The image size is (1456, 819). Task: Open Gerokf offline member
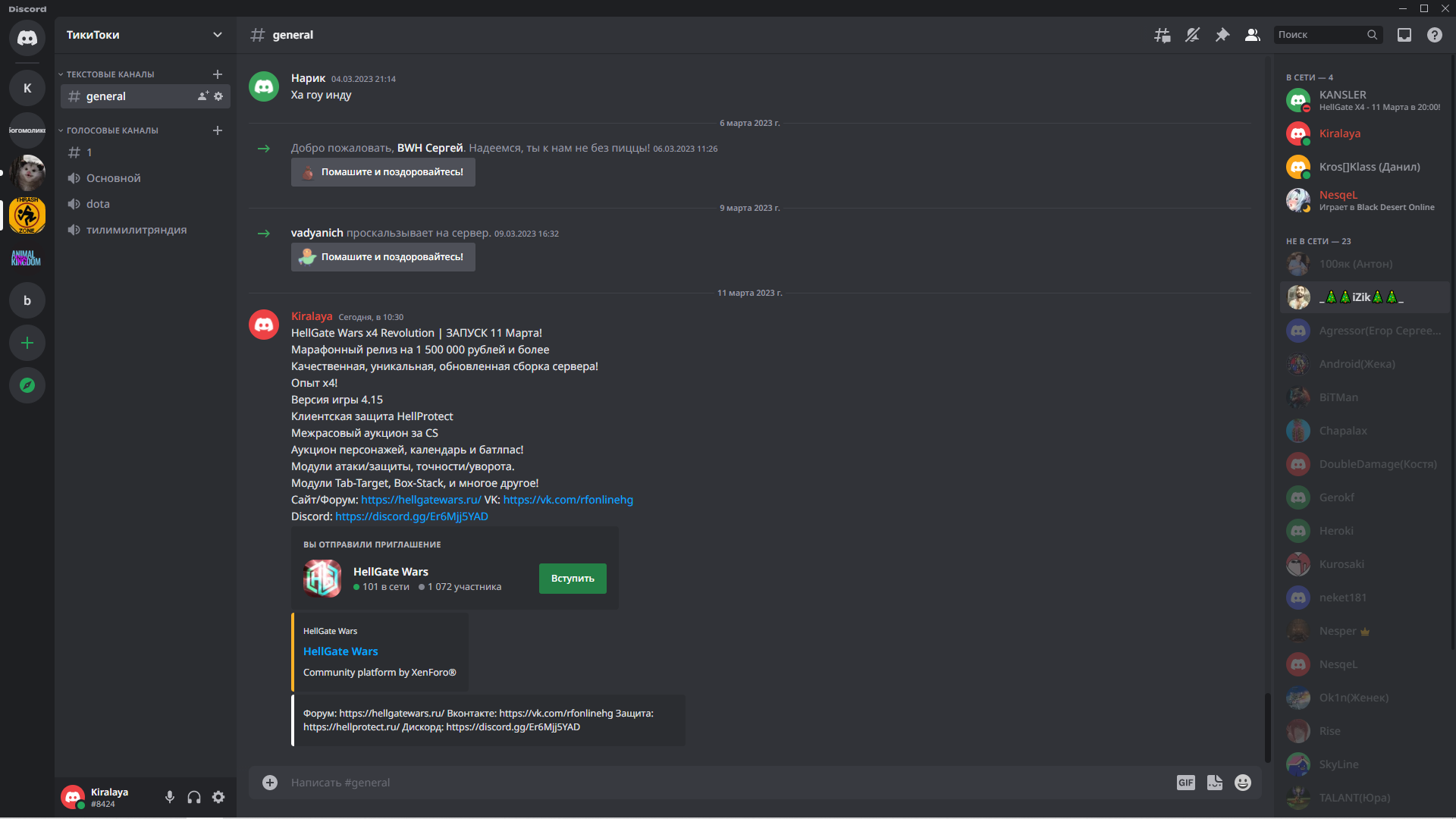point(1365,497)
